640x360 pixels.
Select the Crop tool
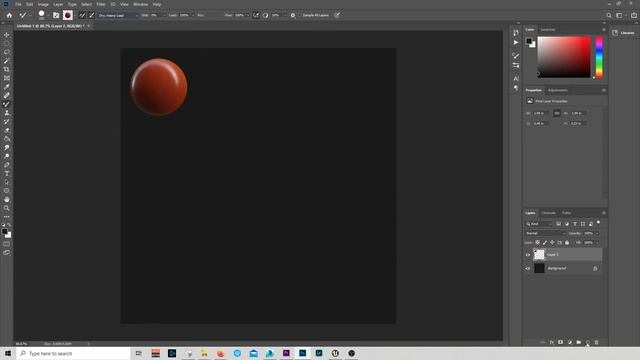pos(7,69)
